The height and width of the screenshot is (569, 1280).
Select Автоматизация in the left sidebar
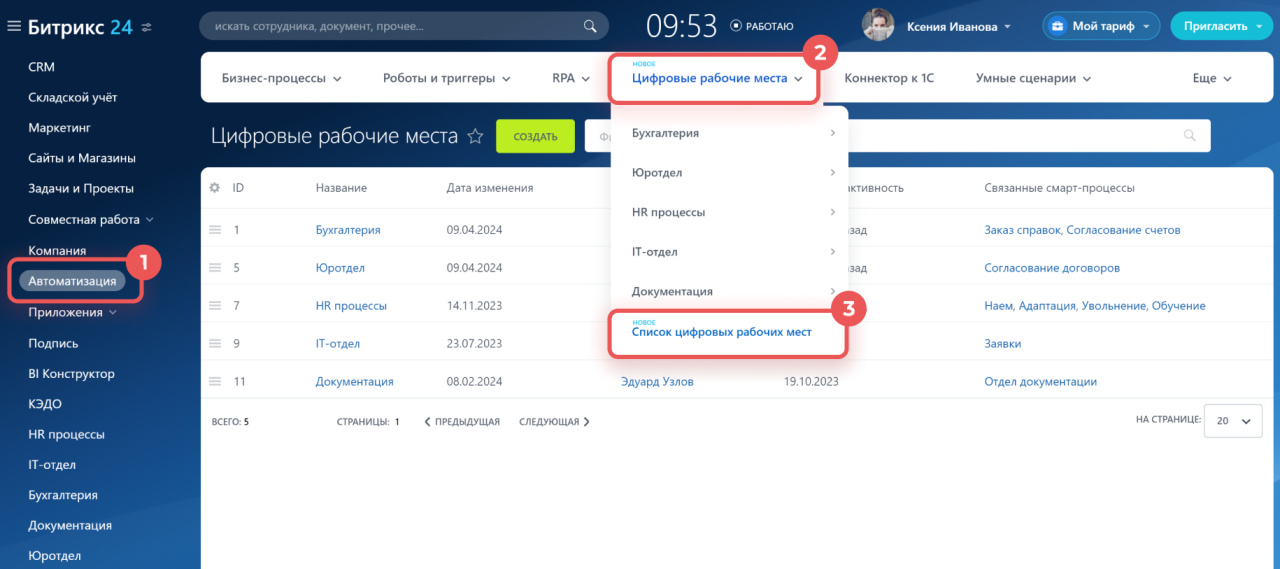click(x=72, y=281)
